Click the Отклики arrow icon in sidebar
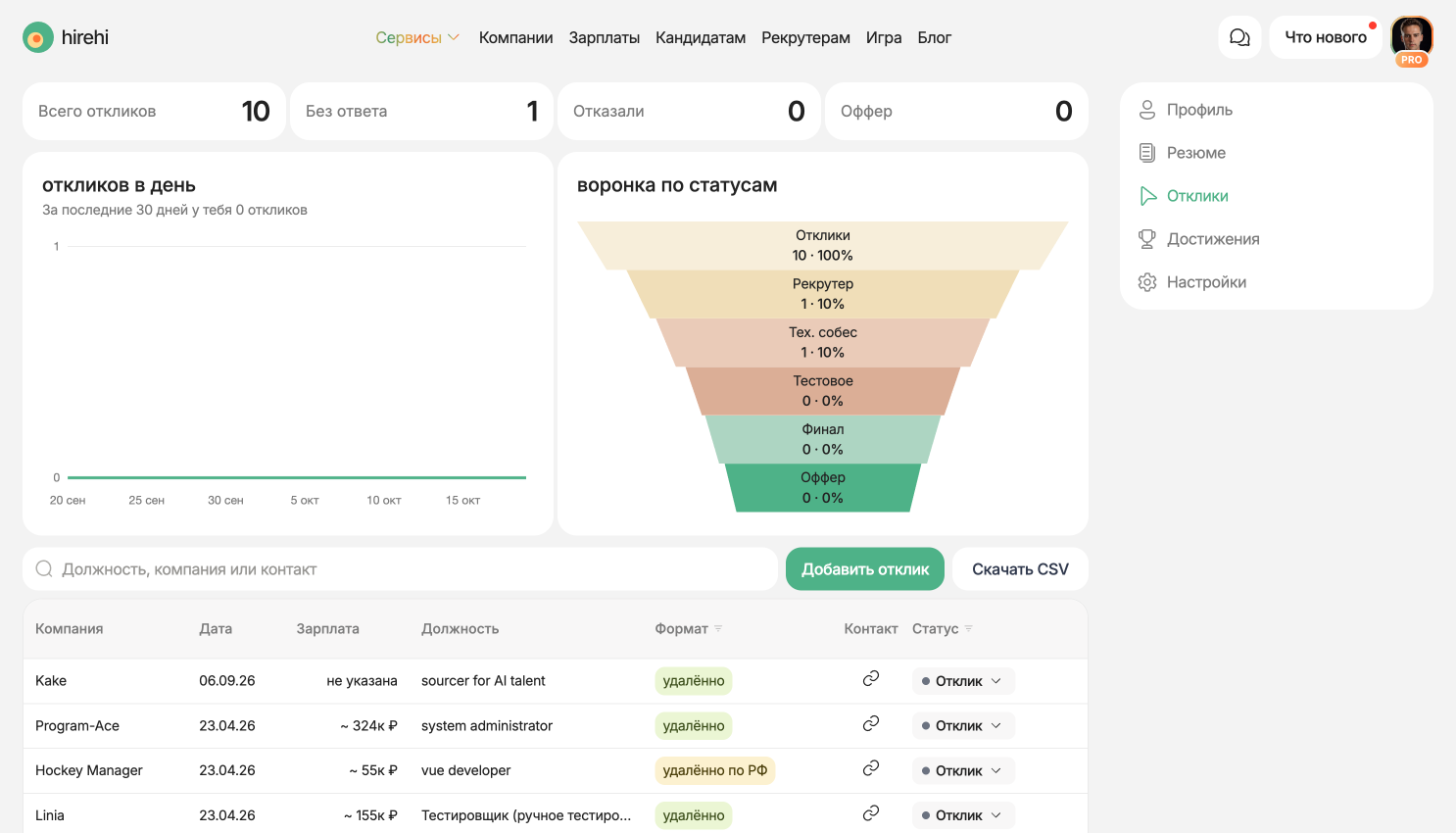This screenshot has height=833, width=1456. [x=1147, y=196]
